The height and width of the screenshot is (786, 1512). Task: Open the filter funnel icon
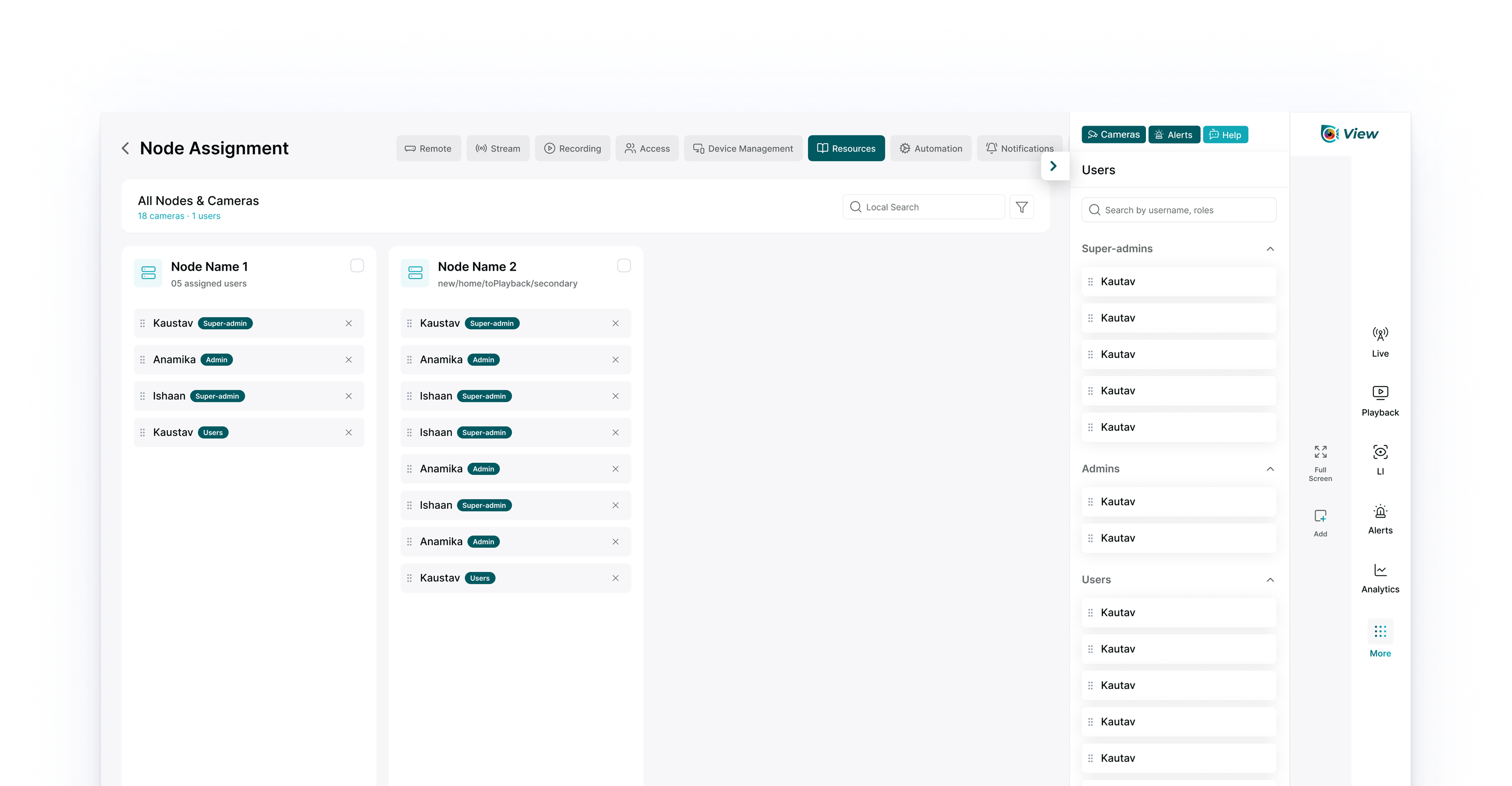(1021, 207)
